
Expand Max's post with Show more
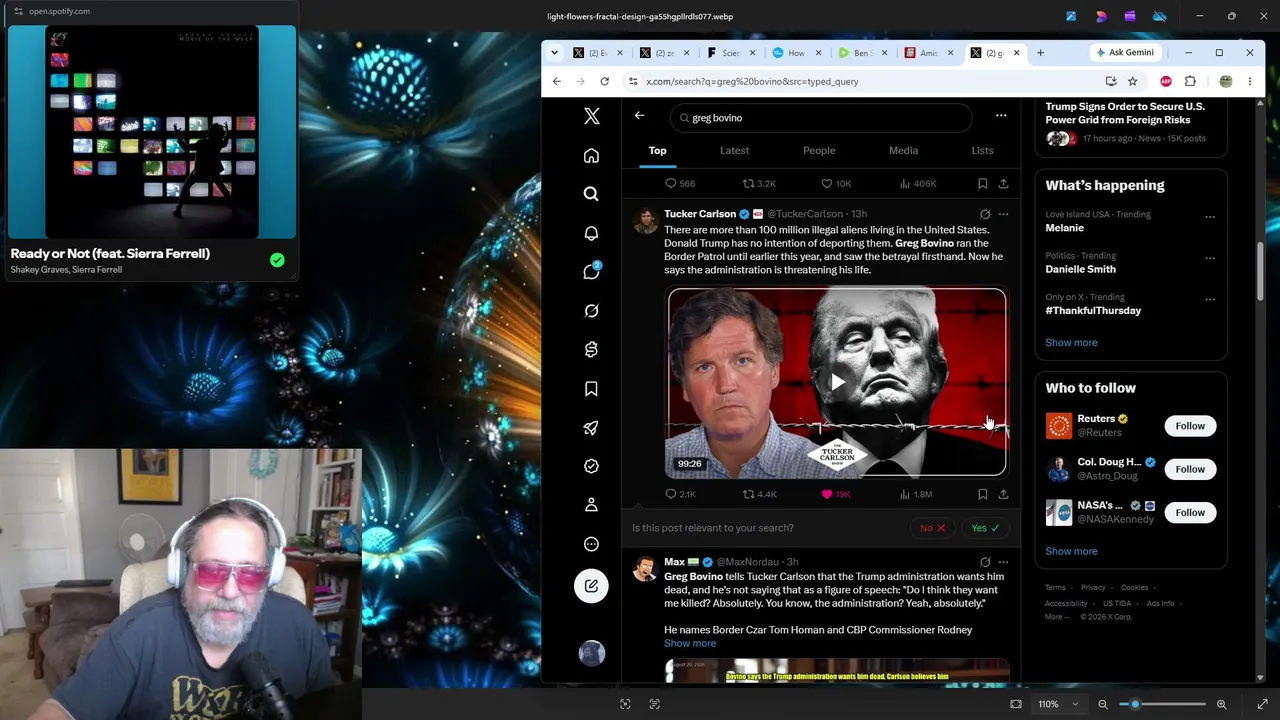pyautogui.click(x=690, y=643)
